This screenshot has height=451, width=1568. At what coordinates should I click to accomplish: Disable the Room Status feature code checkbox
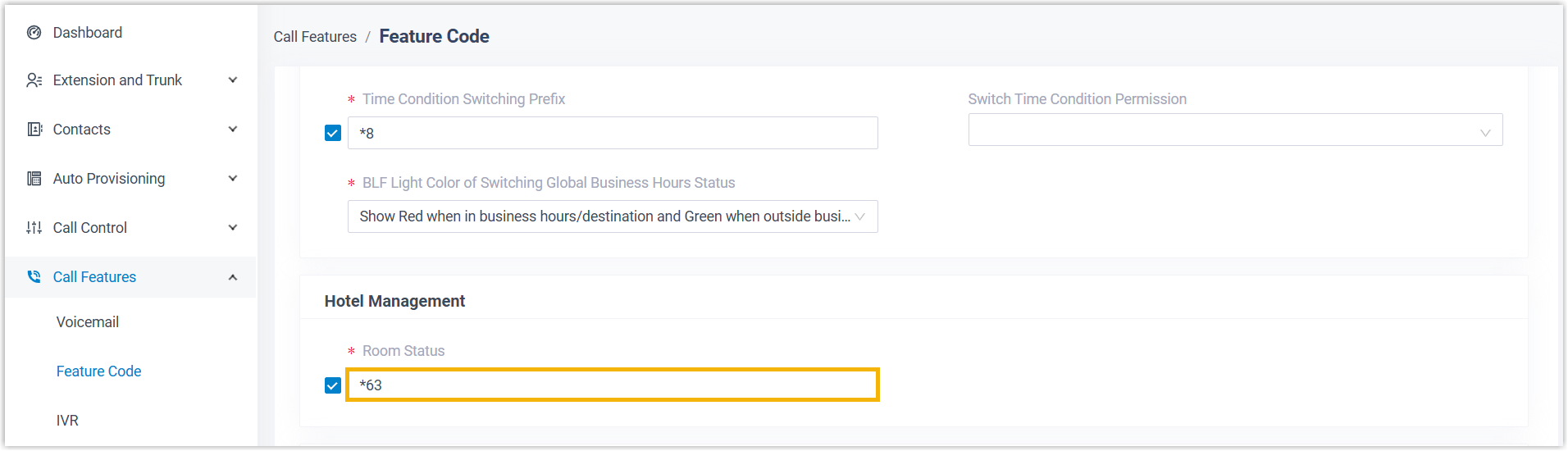[x=333, y=385]
